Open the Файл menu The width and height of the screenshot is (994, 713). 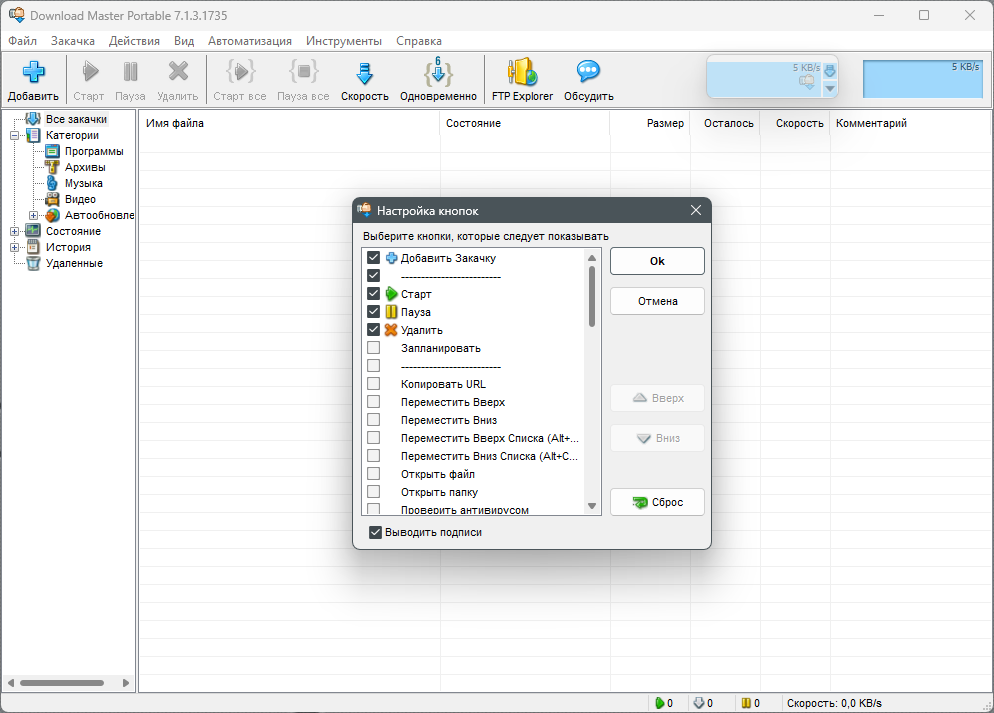(x=22, y=41)
